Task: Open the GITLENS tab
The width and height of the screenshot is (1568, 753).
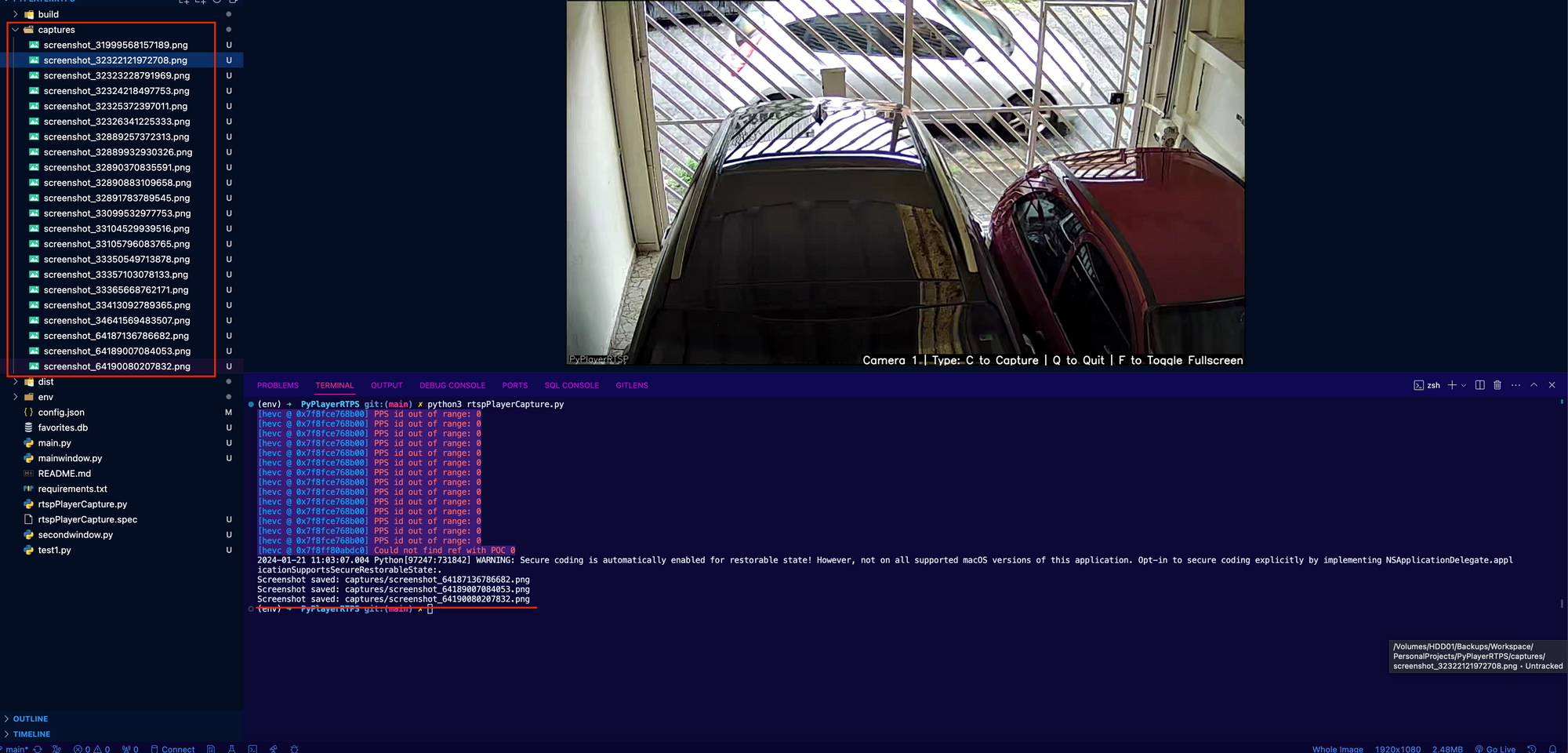Action: 632,385
